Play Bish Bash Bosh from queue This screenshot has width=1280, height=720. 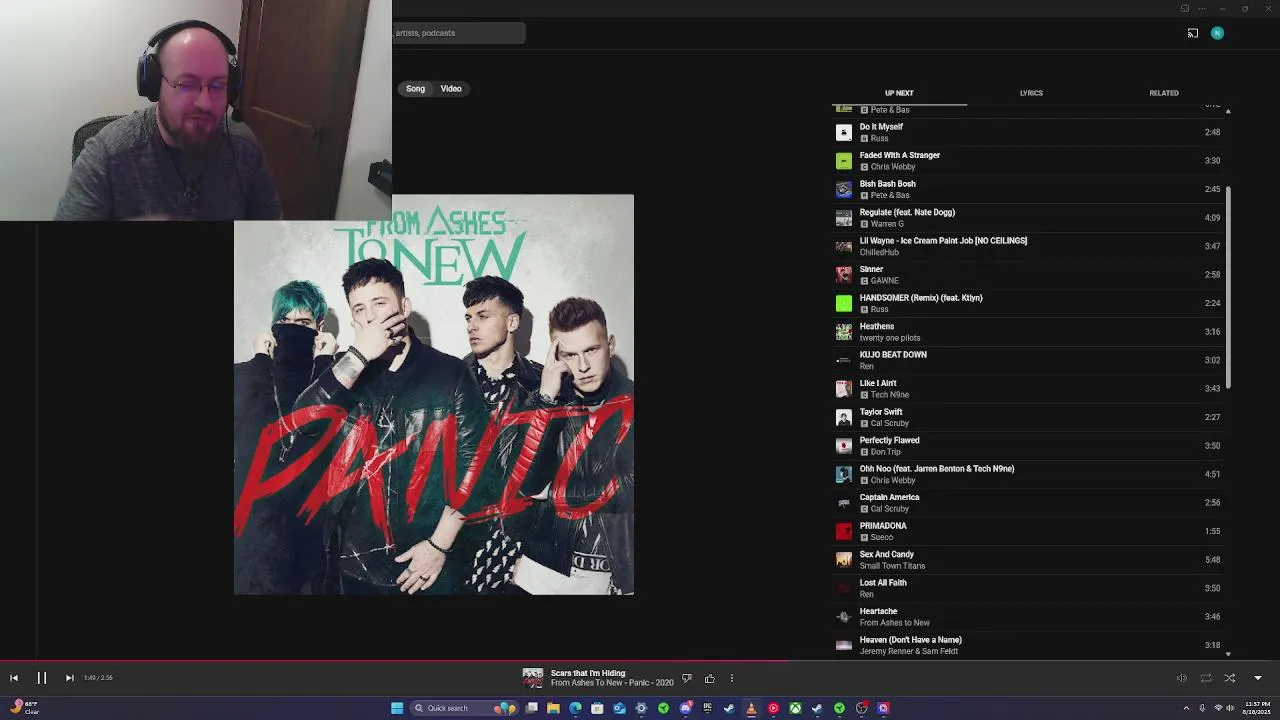coord(1028,189)
